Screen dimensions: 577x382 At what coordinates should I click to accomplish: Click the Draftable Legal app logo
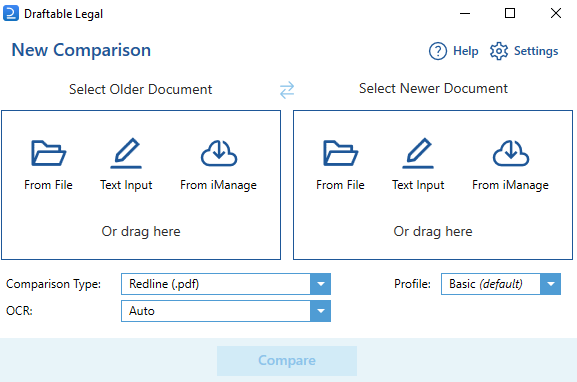(x=11, y=14)
